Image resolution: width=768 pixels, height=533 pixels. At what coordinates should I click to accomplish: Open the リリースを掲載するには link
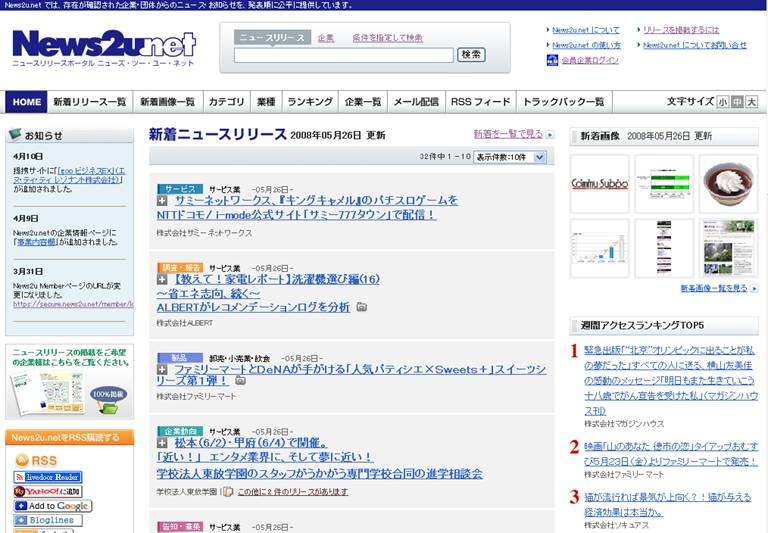pyautogui.click(x=681, y=30)
